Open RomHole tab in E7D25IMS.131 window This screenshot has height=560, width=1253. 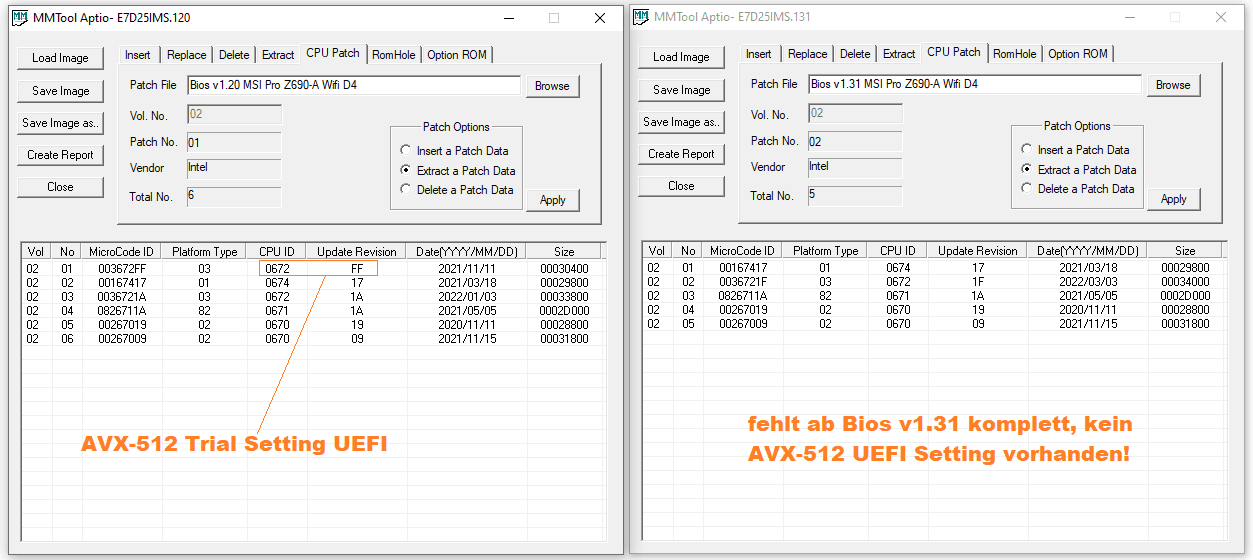pyautogui.click(x=1015, y=54)
